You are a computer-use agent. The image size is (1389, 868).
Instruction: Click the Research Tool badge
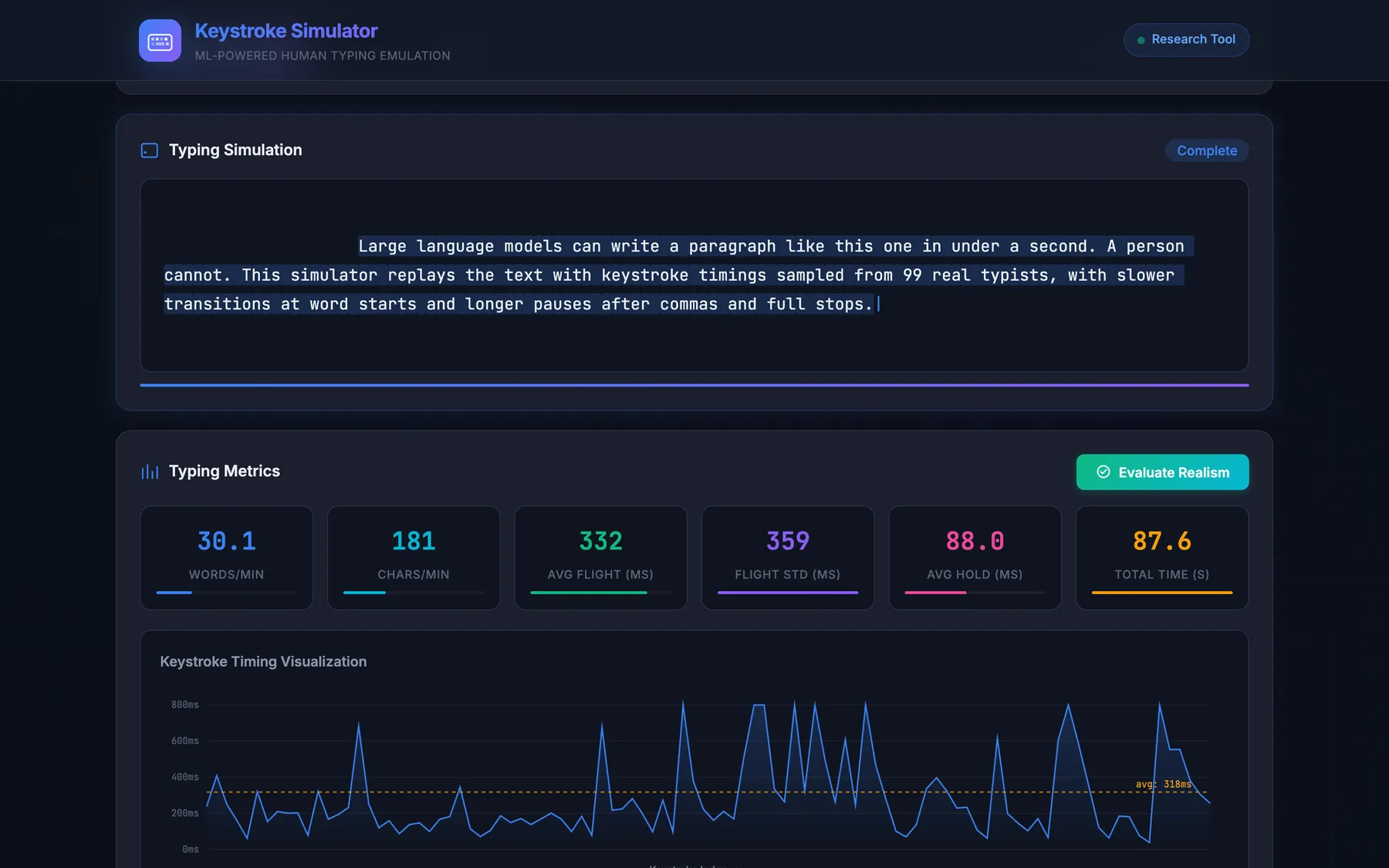1186,39
